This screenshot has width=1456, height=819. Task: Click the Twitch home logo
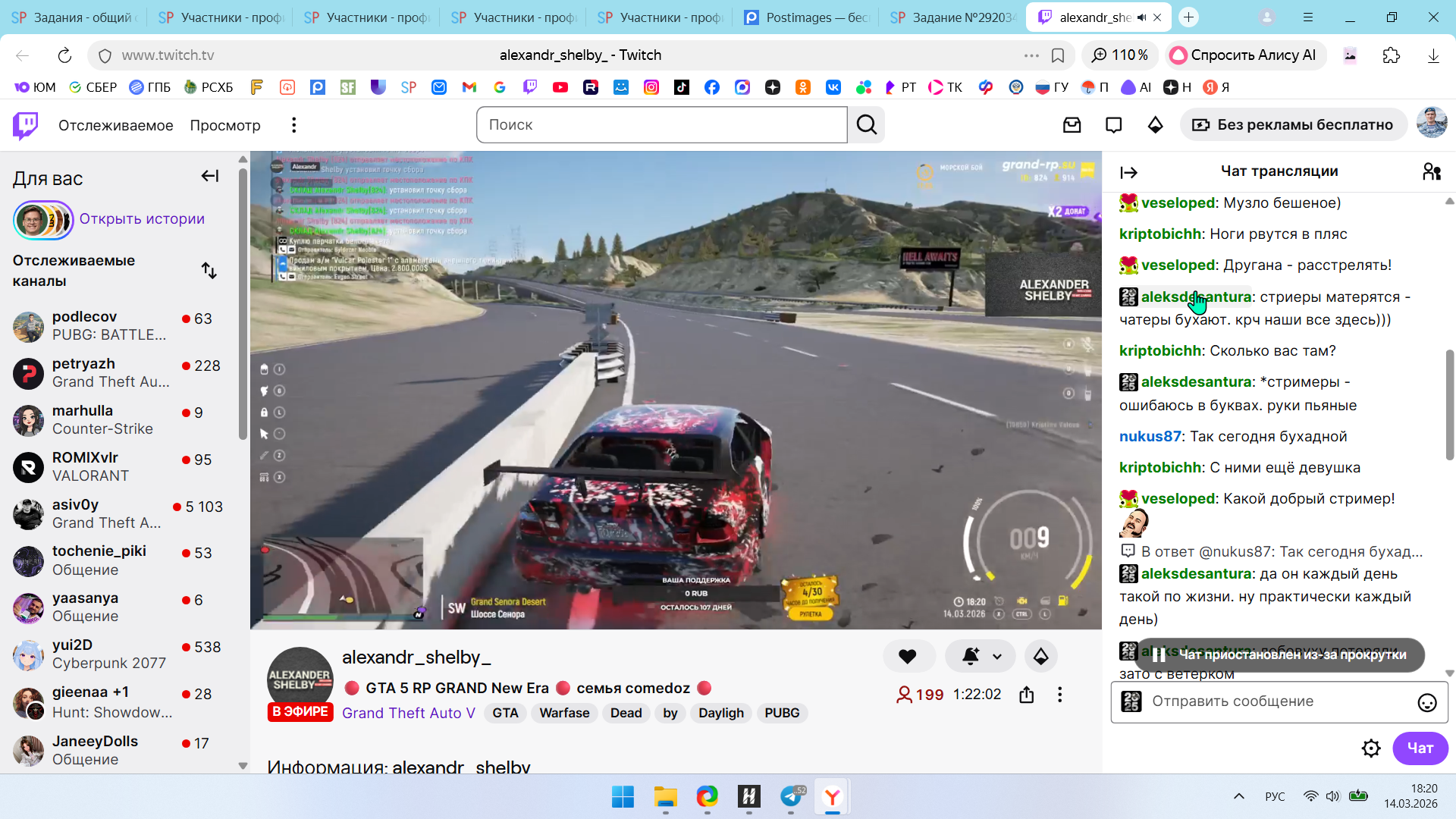[x=26, y=125]
